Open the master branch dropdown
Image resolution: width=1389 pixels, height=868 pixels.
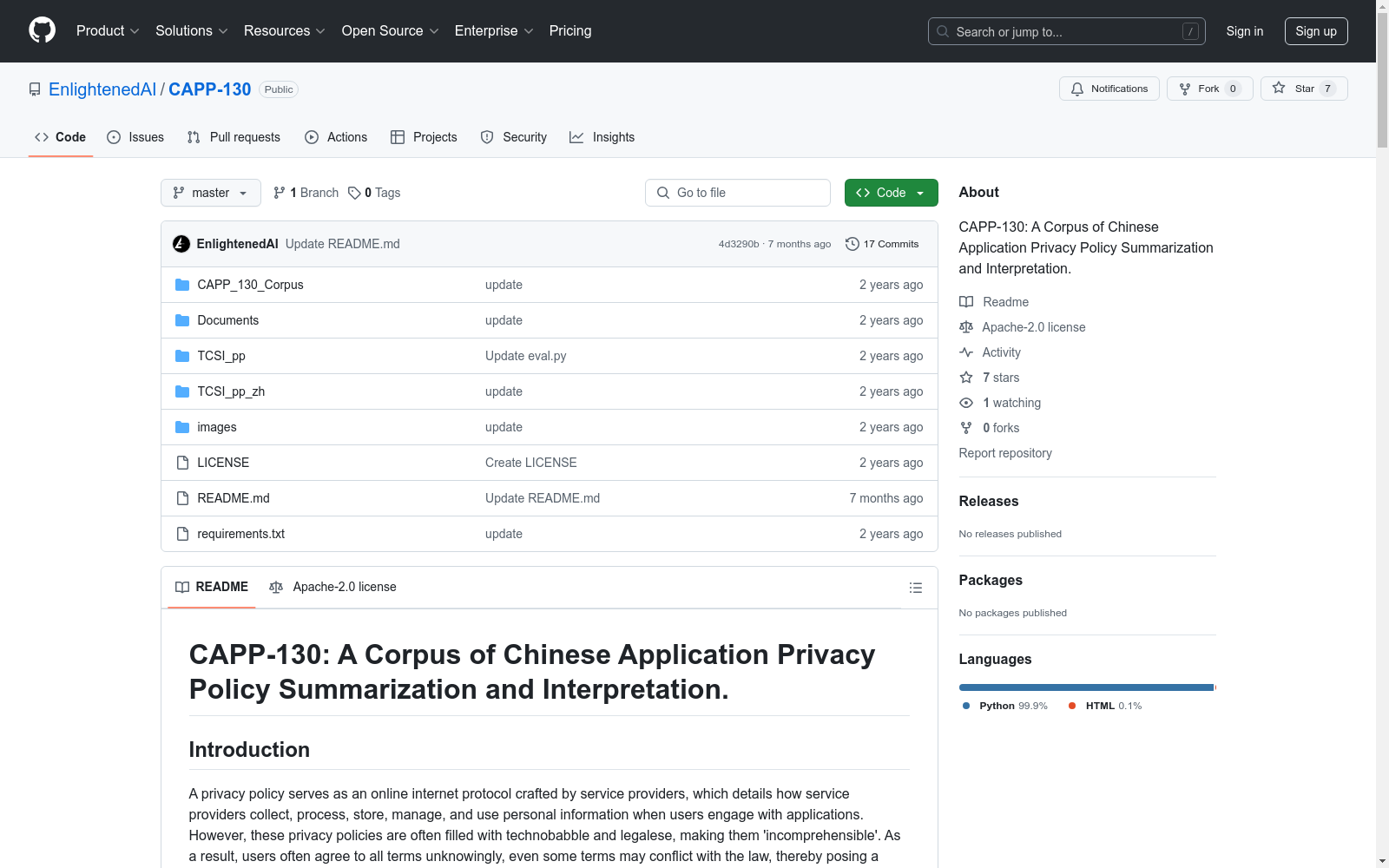click(x=211, y=193)
